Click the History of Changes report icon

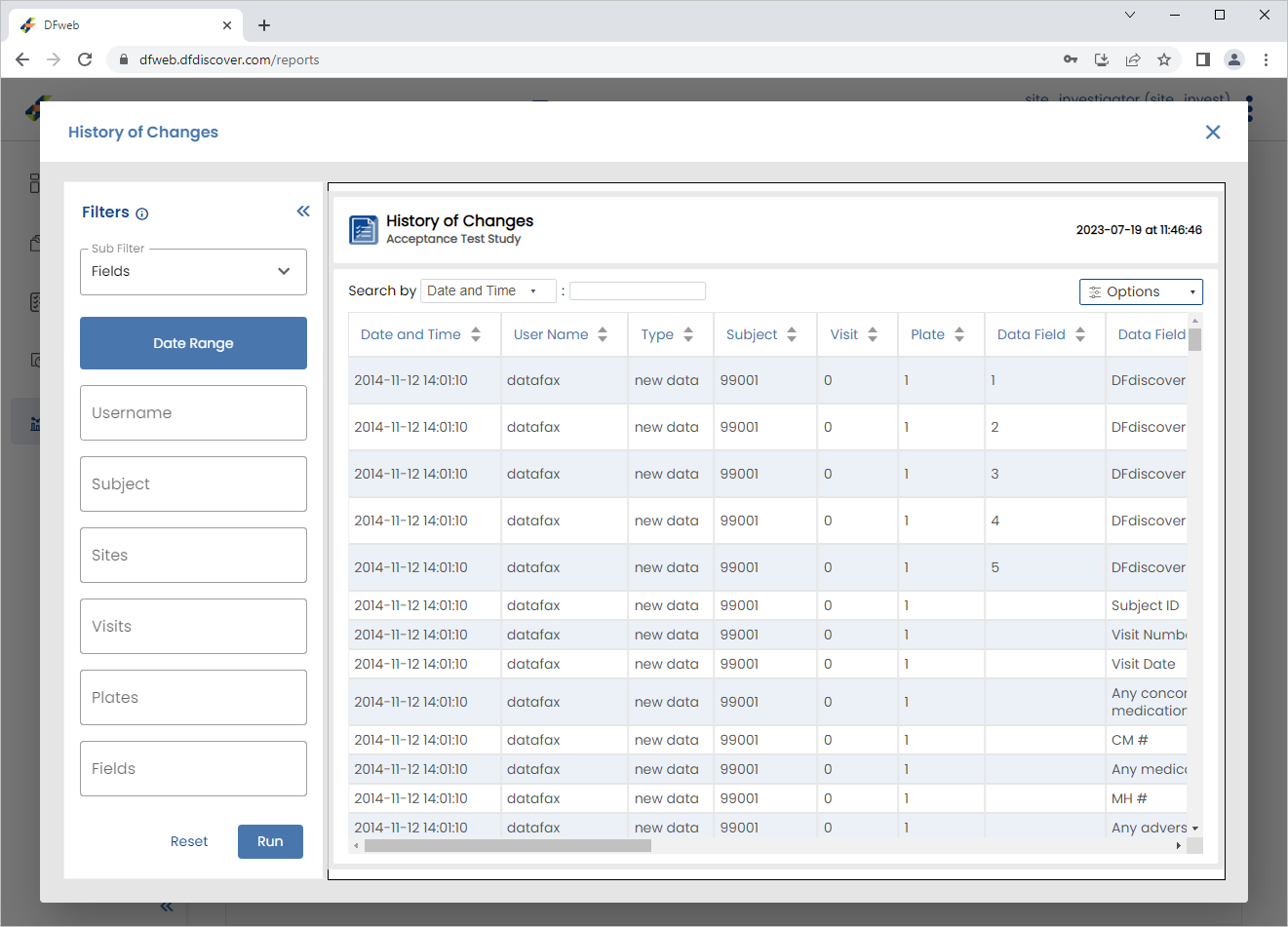pos(364,230)
